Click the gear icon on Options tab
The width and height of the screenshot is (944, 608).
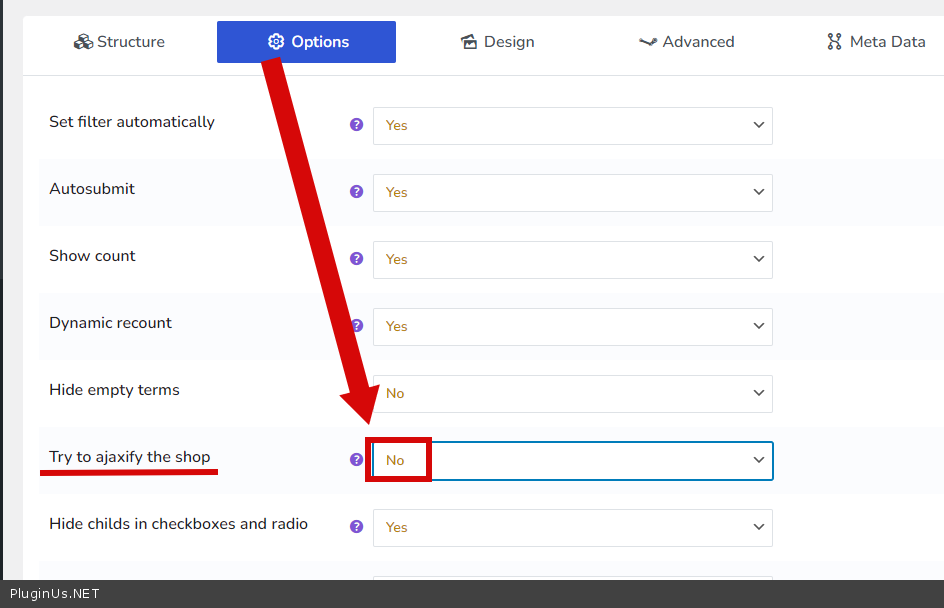tap(276, 42)
